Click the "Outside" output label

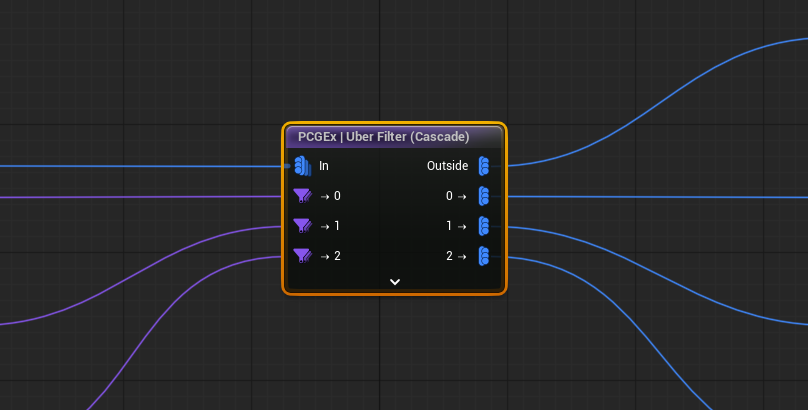point(447,166)
